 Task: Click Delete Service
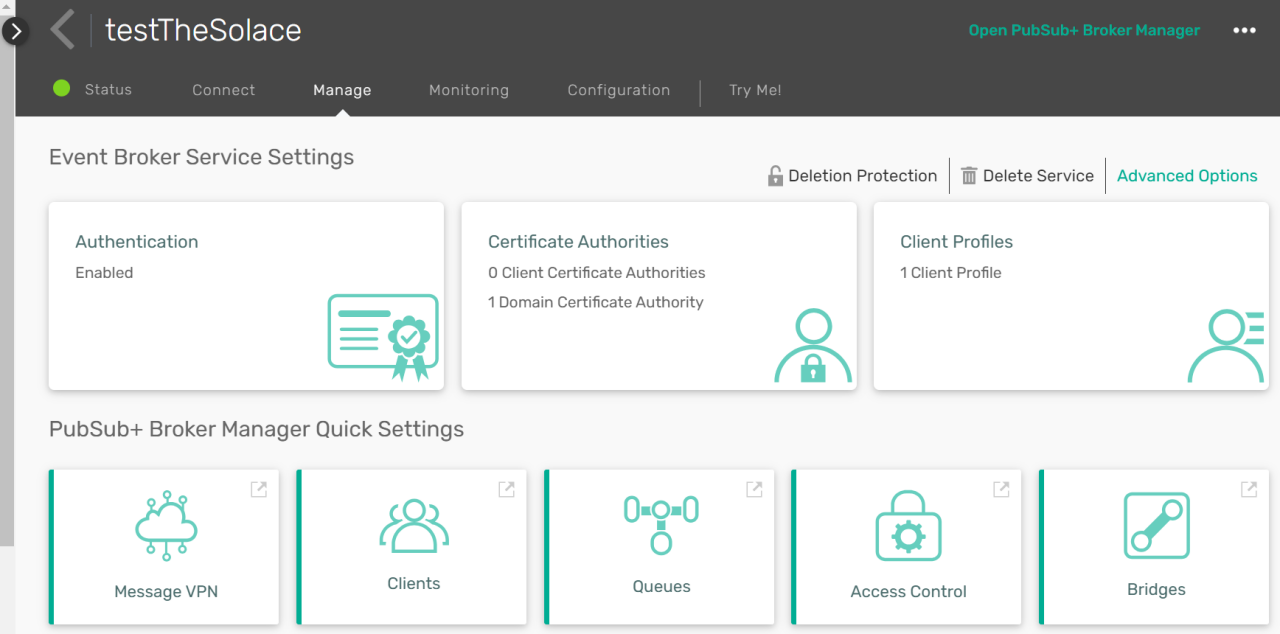tap(1038, 176)
